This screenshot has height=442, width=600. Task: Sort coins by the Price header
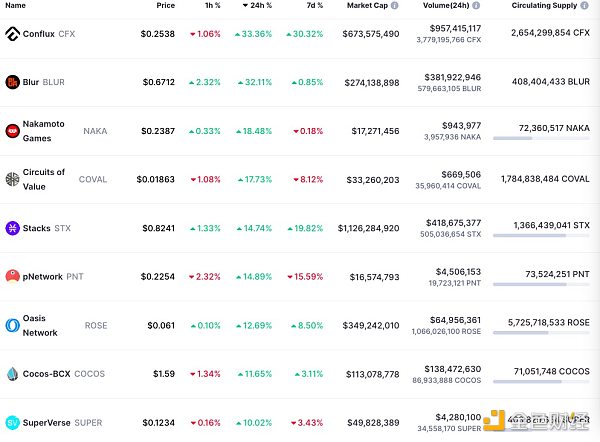click(165, 5)
